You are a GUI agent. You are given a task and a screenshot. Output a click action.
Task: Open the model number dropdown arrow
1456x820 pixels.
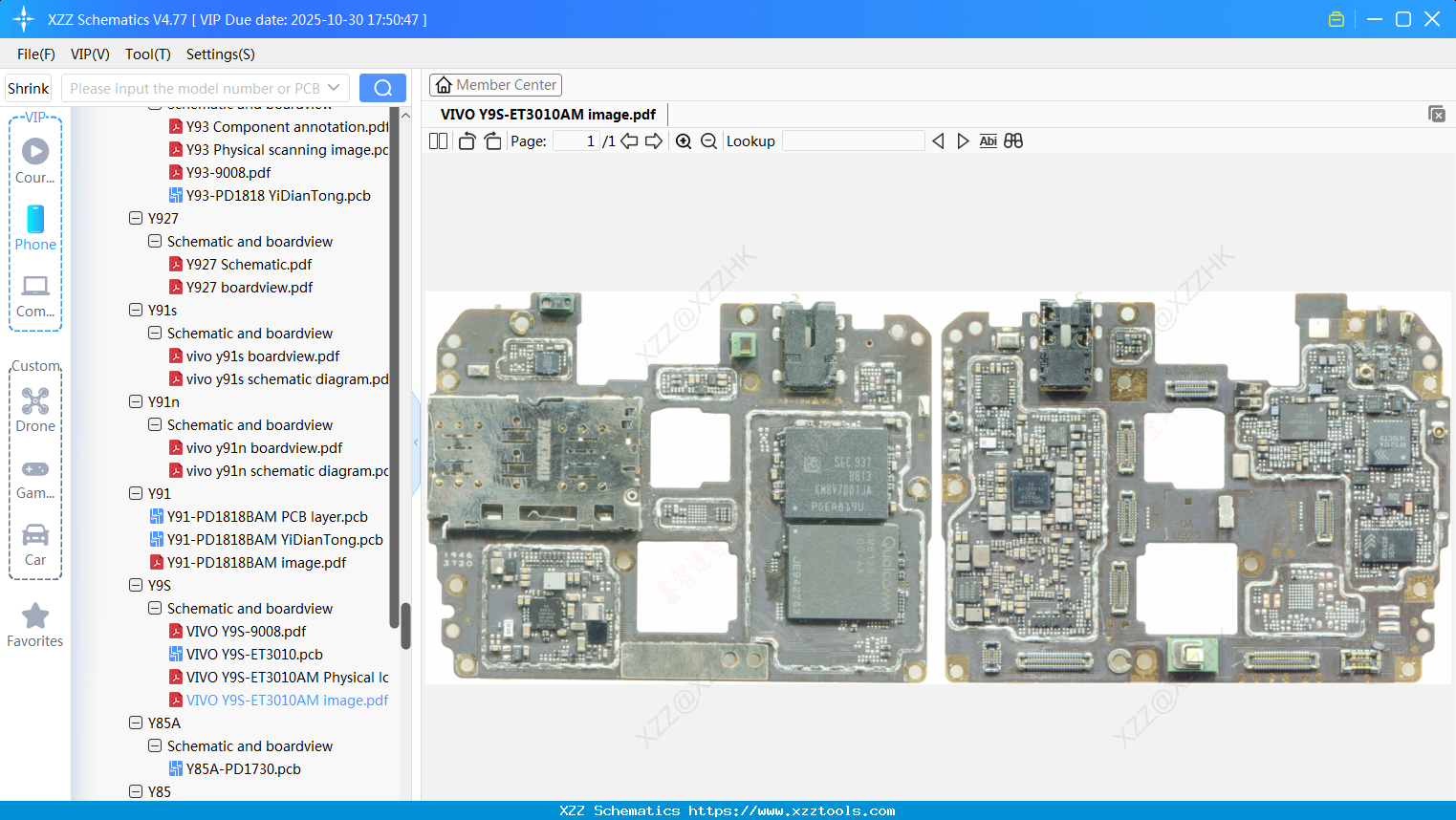point(334,88)
